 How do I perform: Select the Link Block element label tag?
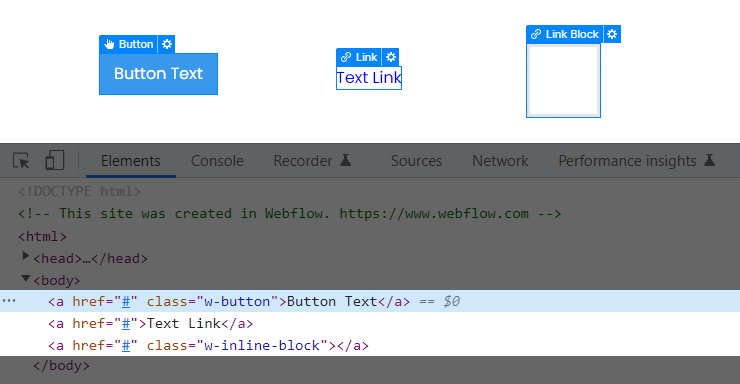(564, 34)
